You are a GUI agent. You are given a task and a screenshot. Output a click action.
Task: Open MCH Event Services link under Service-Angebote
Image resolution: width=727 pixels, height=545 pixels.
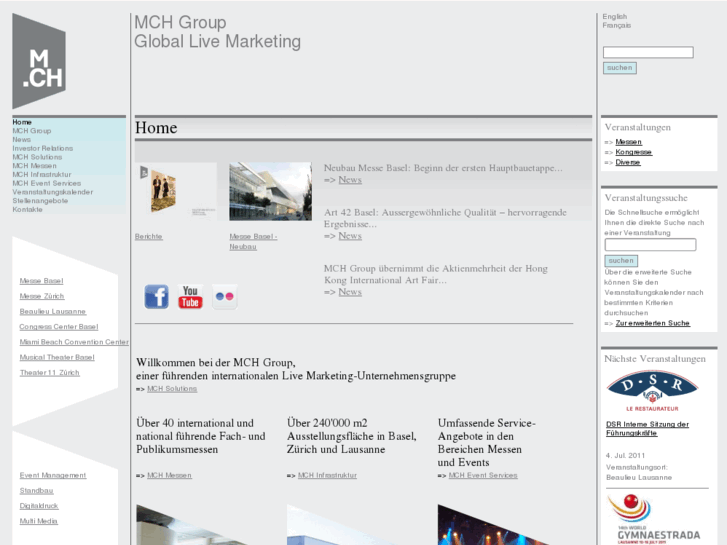(483, 475)
